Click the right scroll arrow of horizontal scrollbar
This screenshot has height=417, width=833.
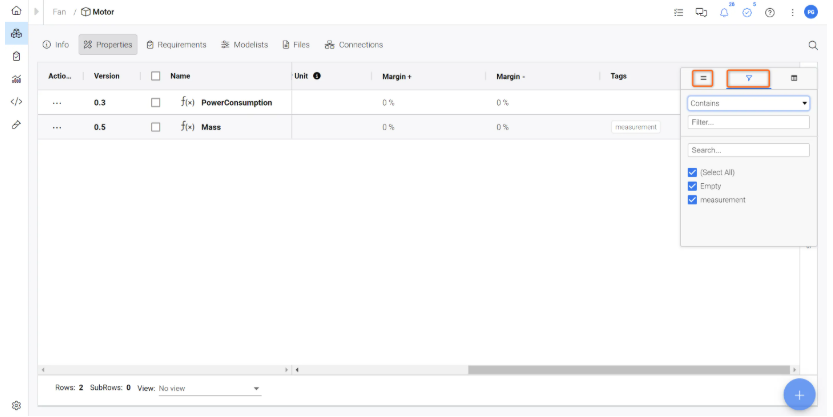[795, 370]
